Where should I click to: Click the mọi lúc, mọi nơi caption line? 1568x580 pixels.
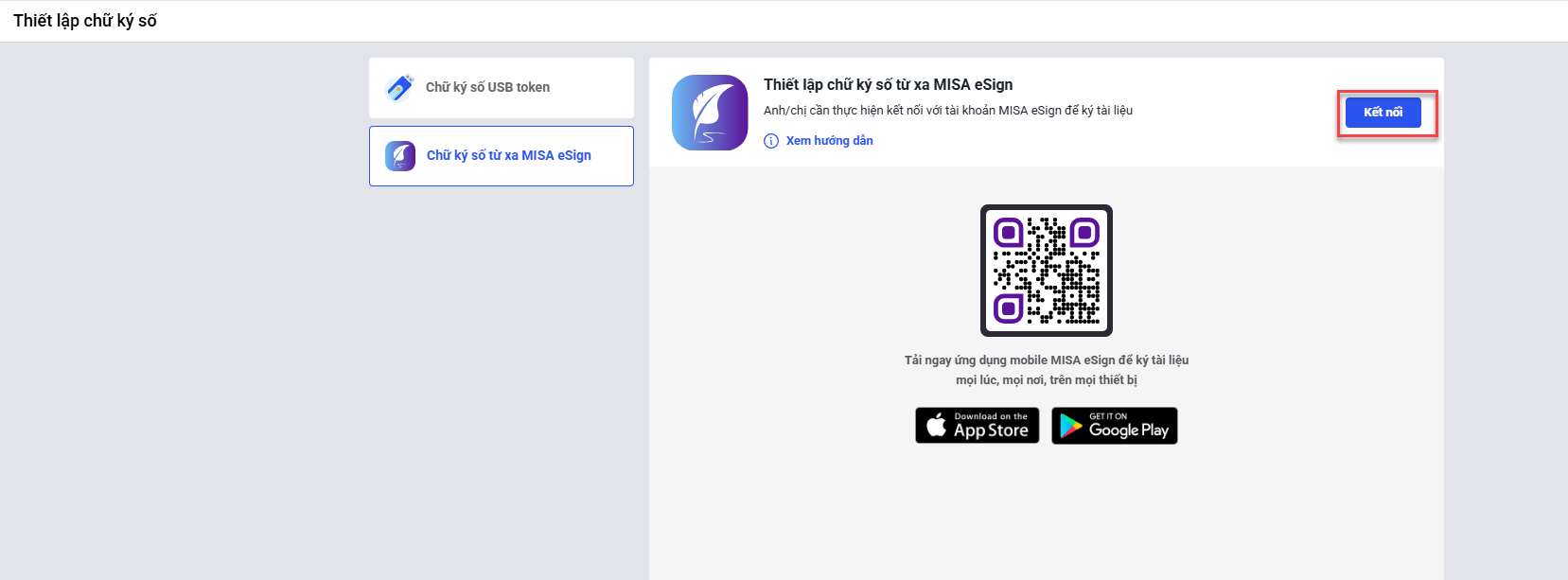click(1046, 380)
